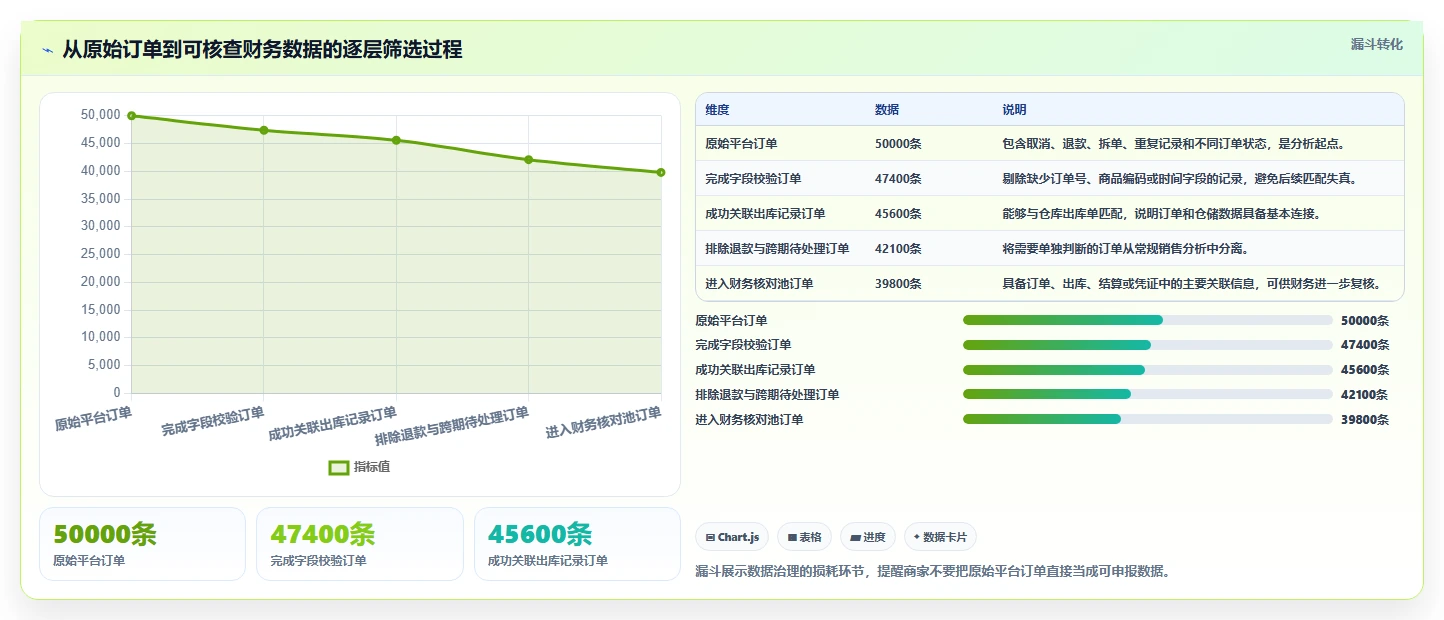Click the 50,000 y-axis label
This screenshot has width=1444, height=620.
point(100,115)
